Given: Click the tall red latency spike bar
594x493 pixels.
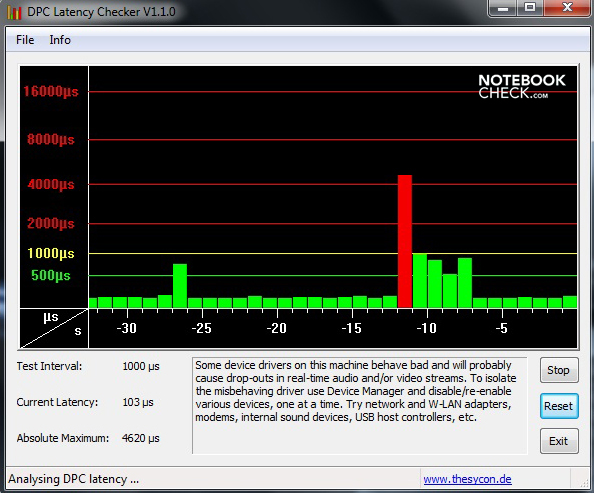Looking at the screenshot, I should tap(405, 241).
